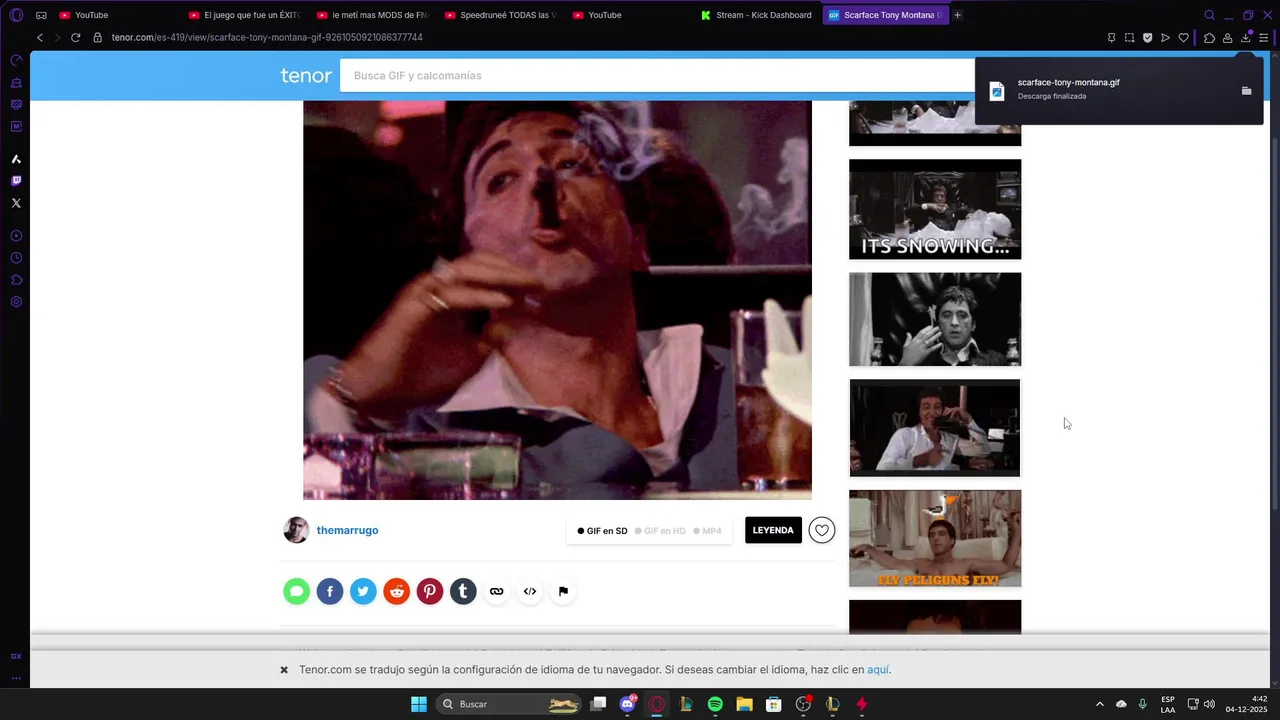Image resolution: width=1280 pixels, height=720 pixels.
Task: Open black-and-white Tony Montana related GIF
Action: coord(935,319)
